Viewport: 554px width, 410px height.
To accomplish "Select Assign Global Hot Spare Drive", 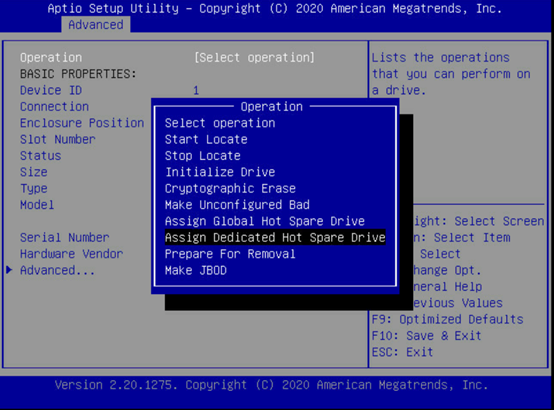I will coord(265,221).
